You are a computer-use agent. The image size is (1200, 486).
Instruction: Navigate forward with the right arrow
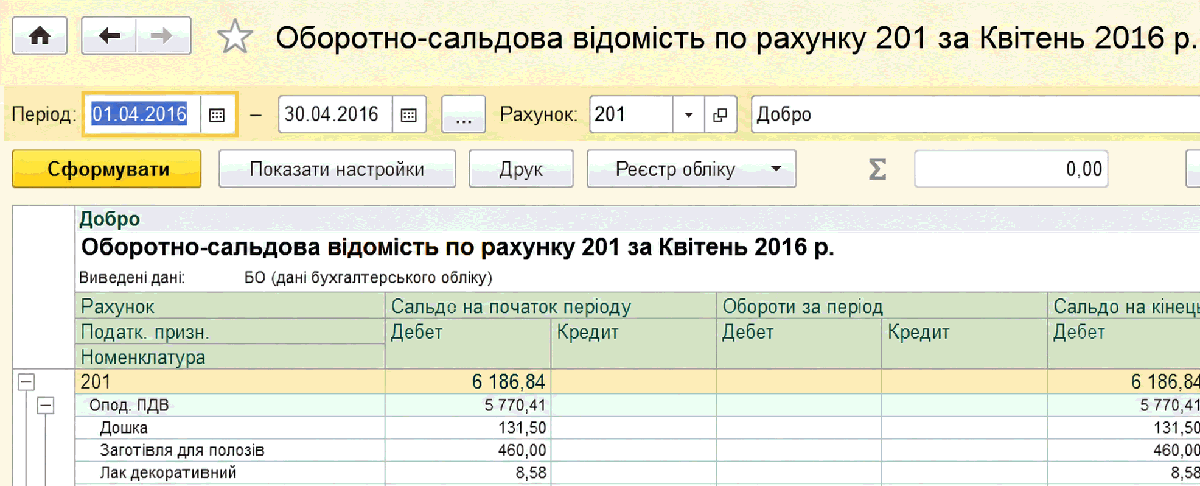click(x=162, y=36)
